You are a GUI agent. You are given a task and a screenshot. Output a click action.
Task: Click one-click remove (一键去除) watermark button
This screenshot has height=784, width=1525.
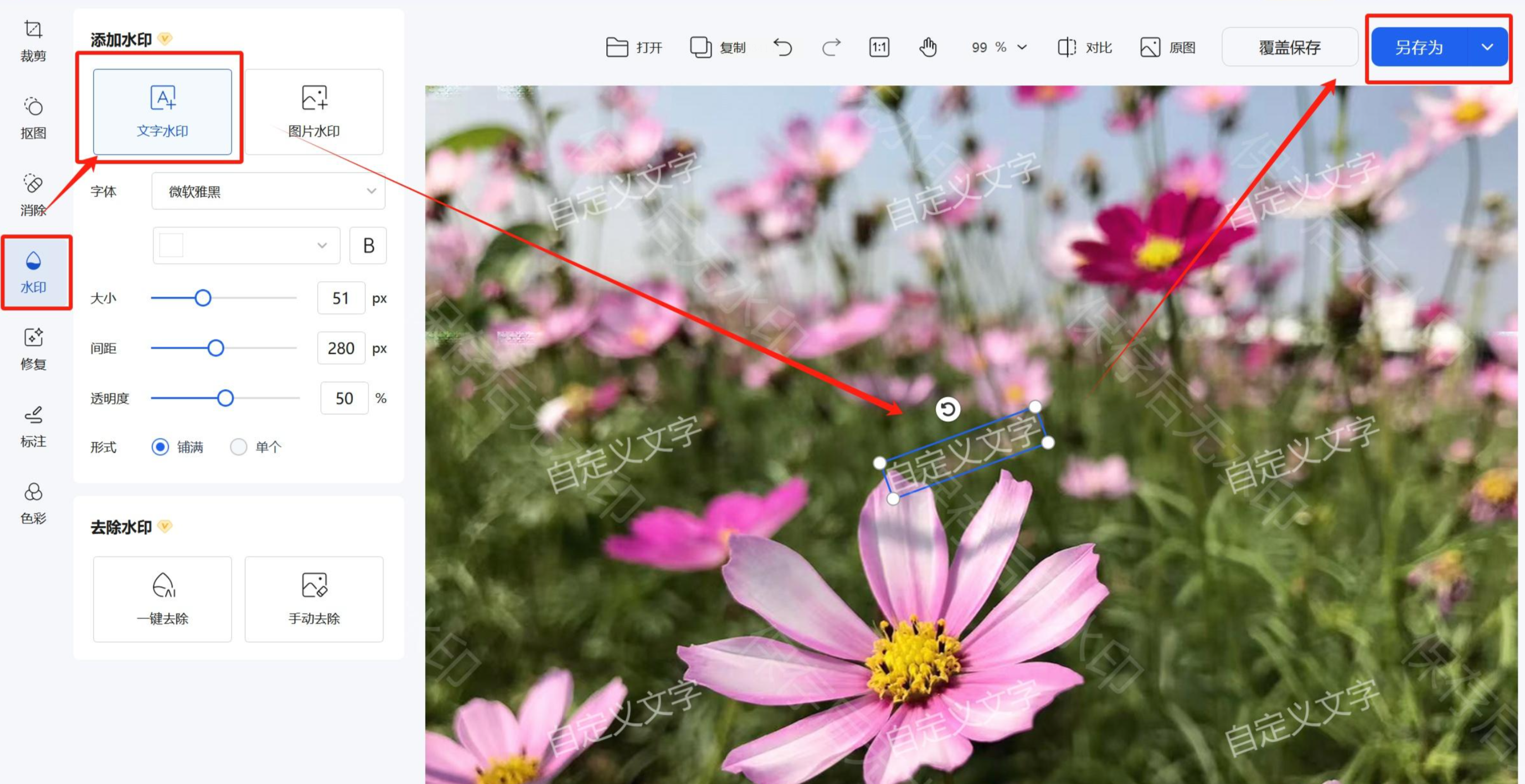click(162, 599)
